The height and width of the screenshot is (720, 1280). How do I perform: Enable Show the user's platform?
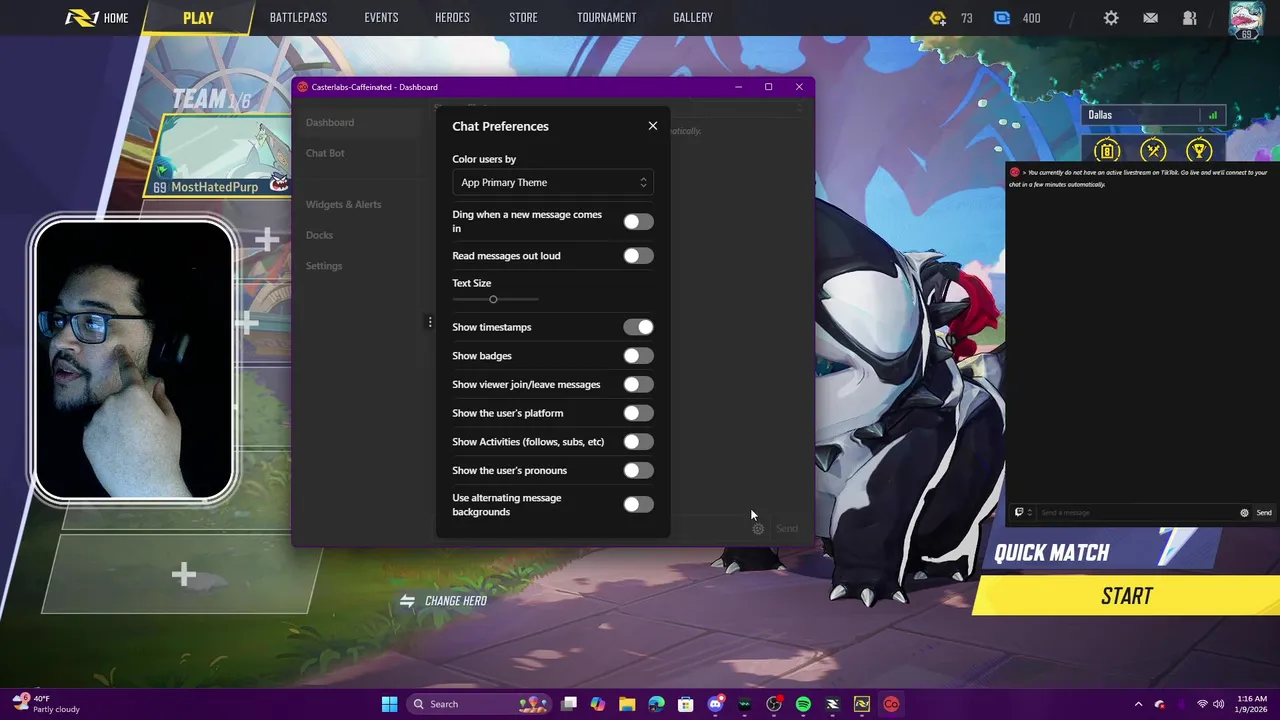click(x=638, y=413)
